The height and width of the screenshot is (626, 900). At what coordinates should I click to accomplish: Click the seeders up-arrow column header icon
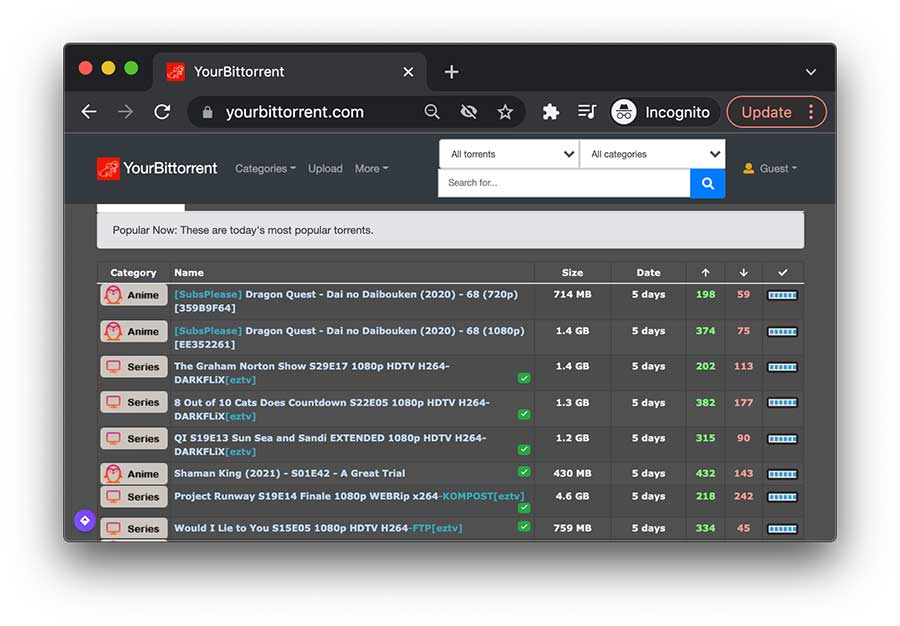(705, 272)
